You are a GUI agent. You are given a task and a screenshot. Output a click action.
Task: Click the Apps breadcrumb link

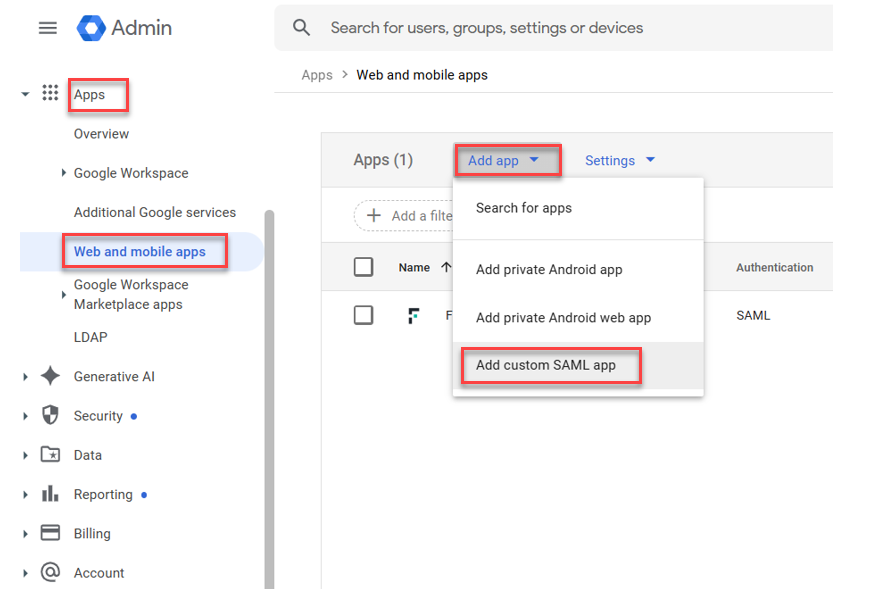[x=317, y=75]
